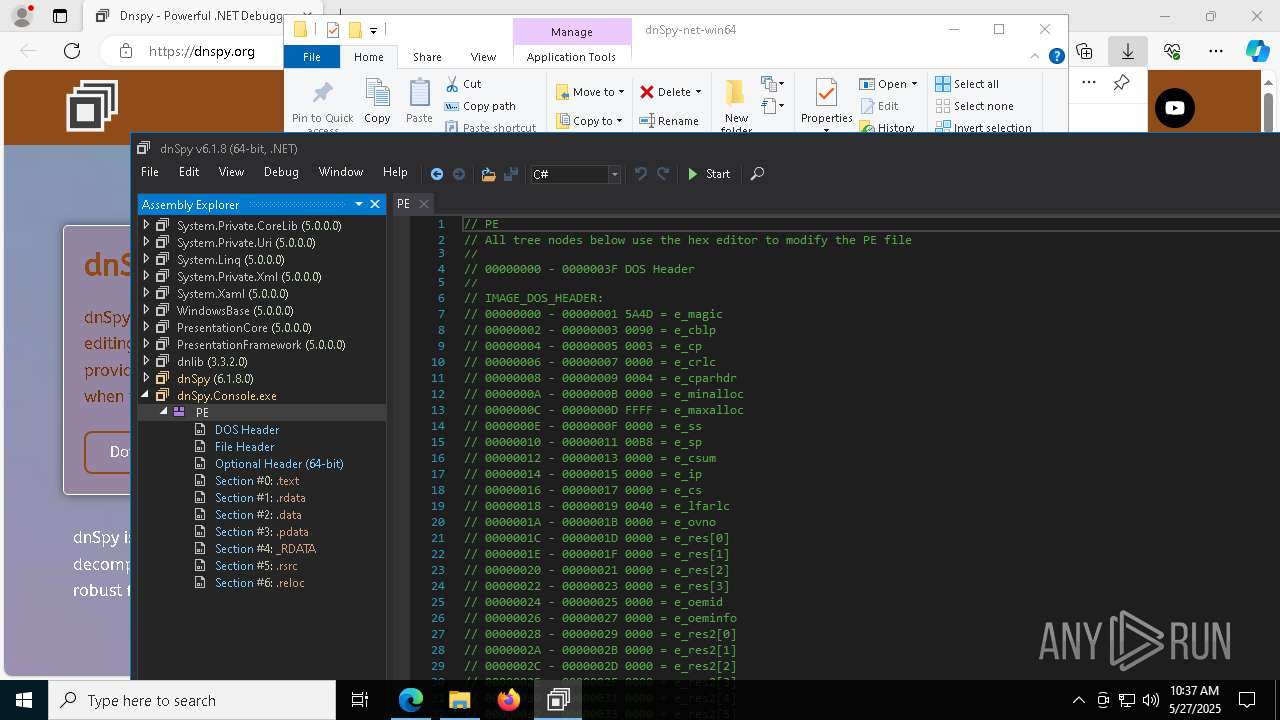This screenshot has height=720, width=1280.
Task: Expand WindowsBase assembly node
Action: (x=146, y=311)
